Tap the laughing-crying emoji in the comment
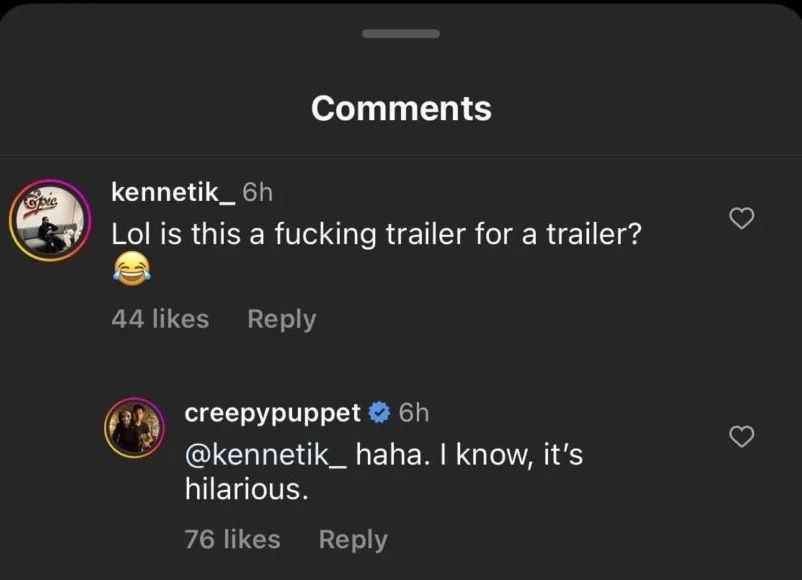Viewport: 802px width, 580px height. [x=129, y=267]
